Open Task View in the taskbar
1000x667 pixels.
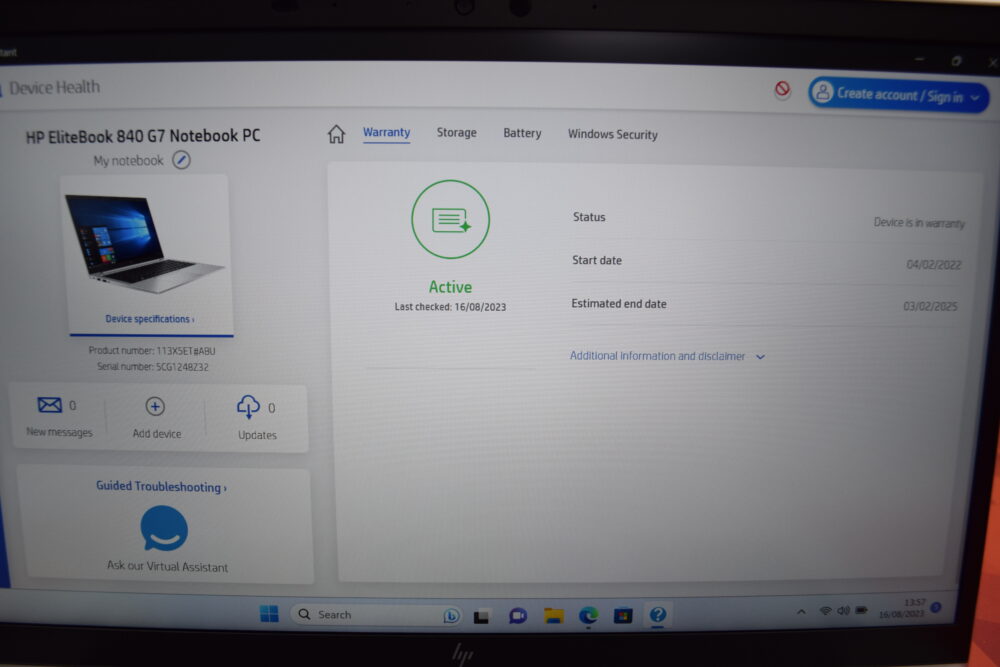(482, 616)
